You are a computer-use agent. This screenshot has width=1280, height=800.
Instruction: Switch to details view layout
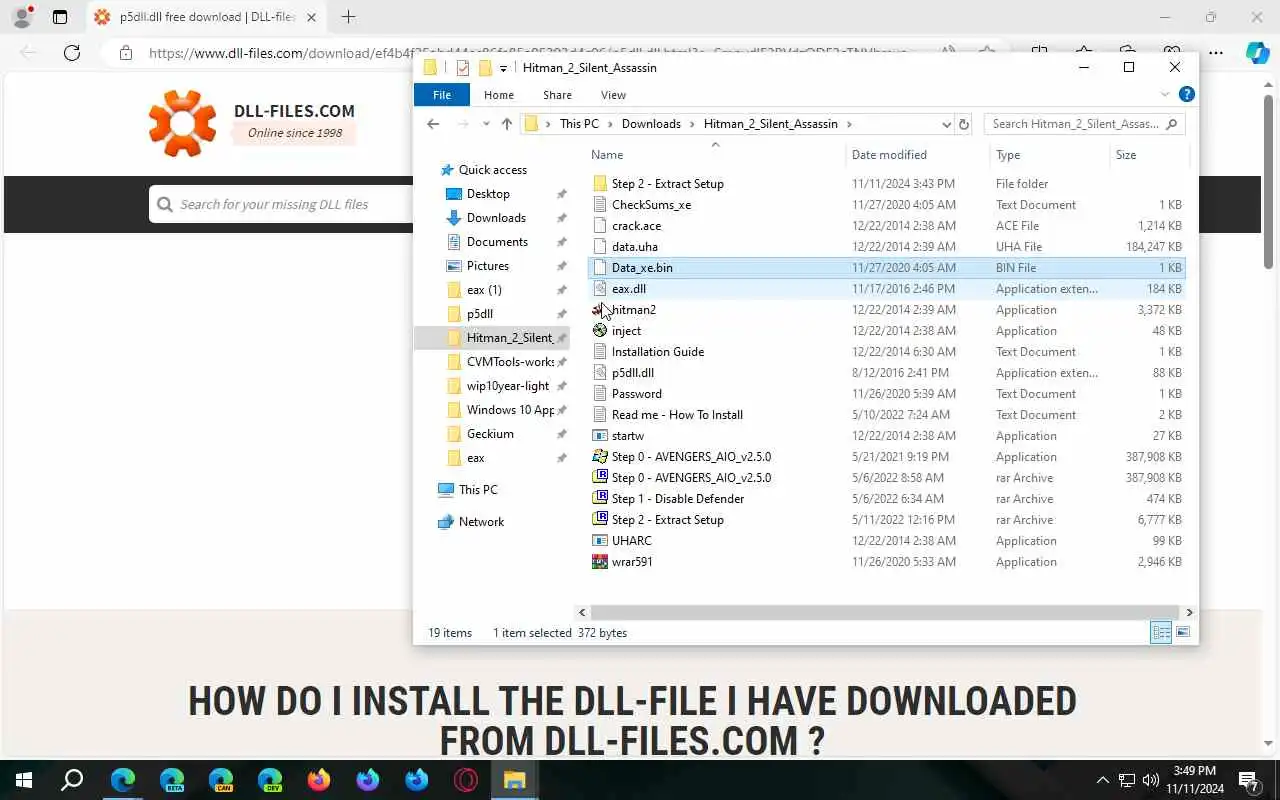(x=1161, y=632)
